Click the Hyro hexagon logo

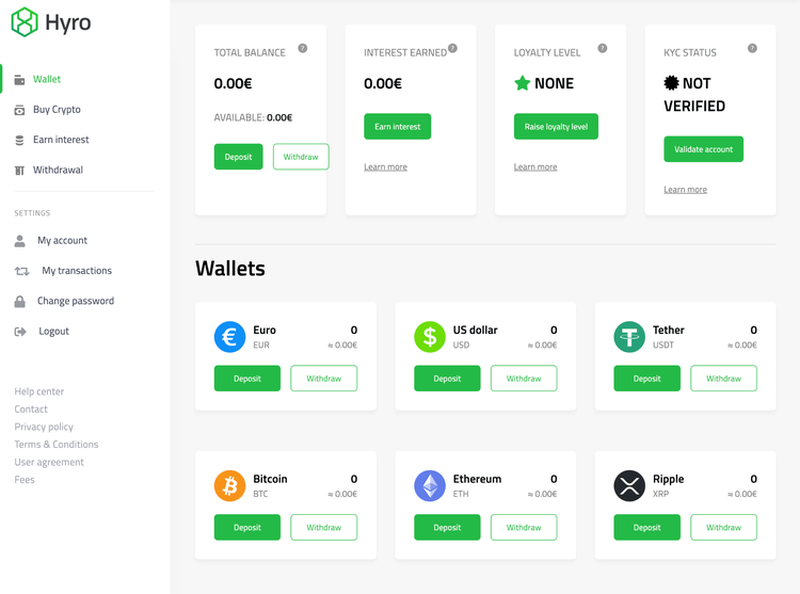25,22
